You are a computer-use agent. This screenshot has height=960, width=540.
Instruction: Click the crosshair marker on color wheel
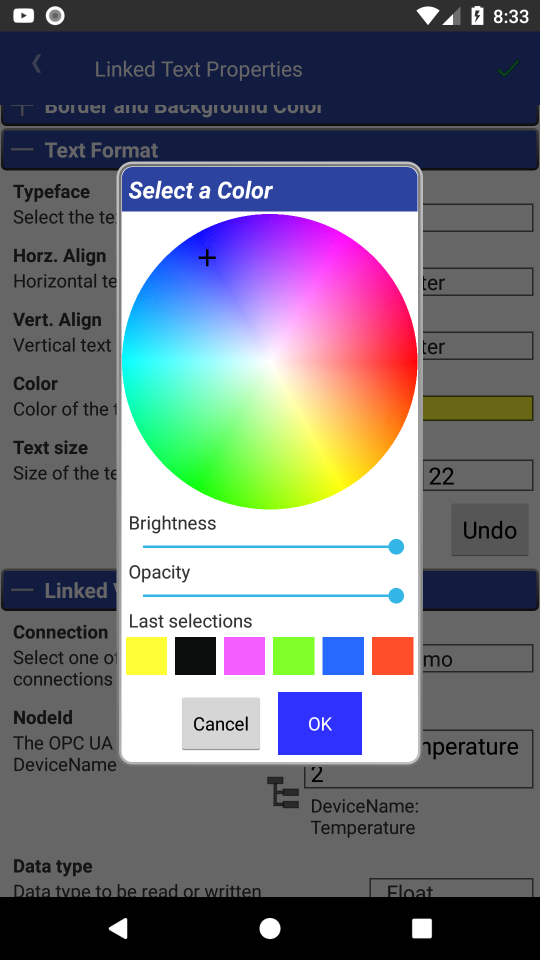207,258
